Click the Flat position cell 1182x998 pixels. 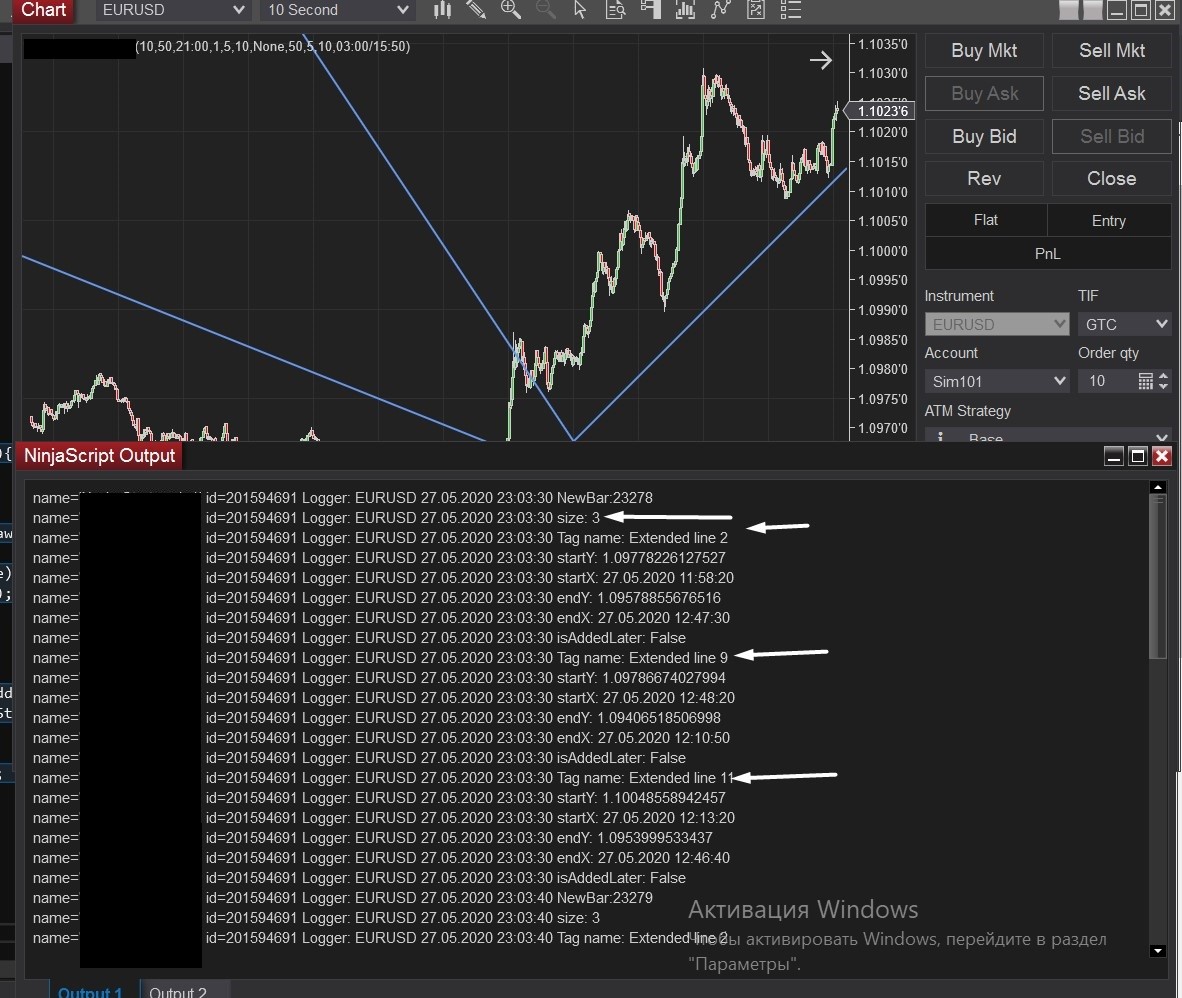click(x=985, y=220)
